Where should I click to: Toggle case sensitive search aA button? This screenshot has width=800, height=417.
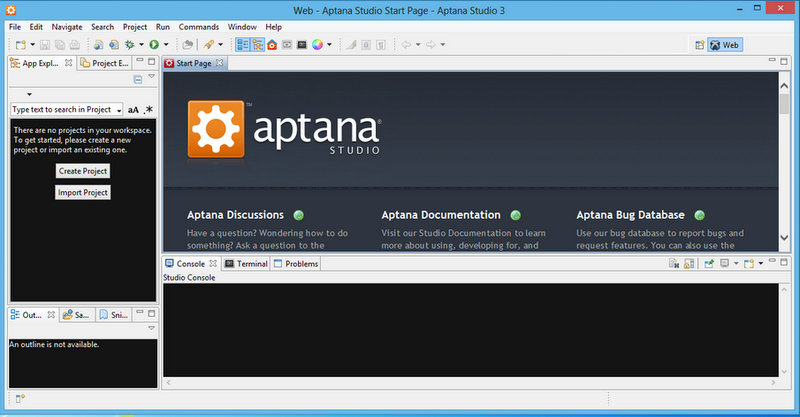(x=133, y=110)
